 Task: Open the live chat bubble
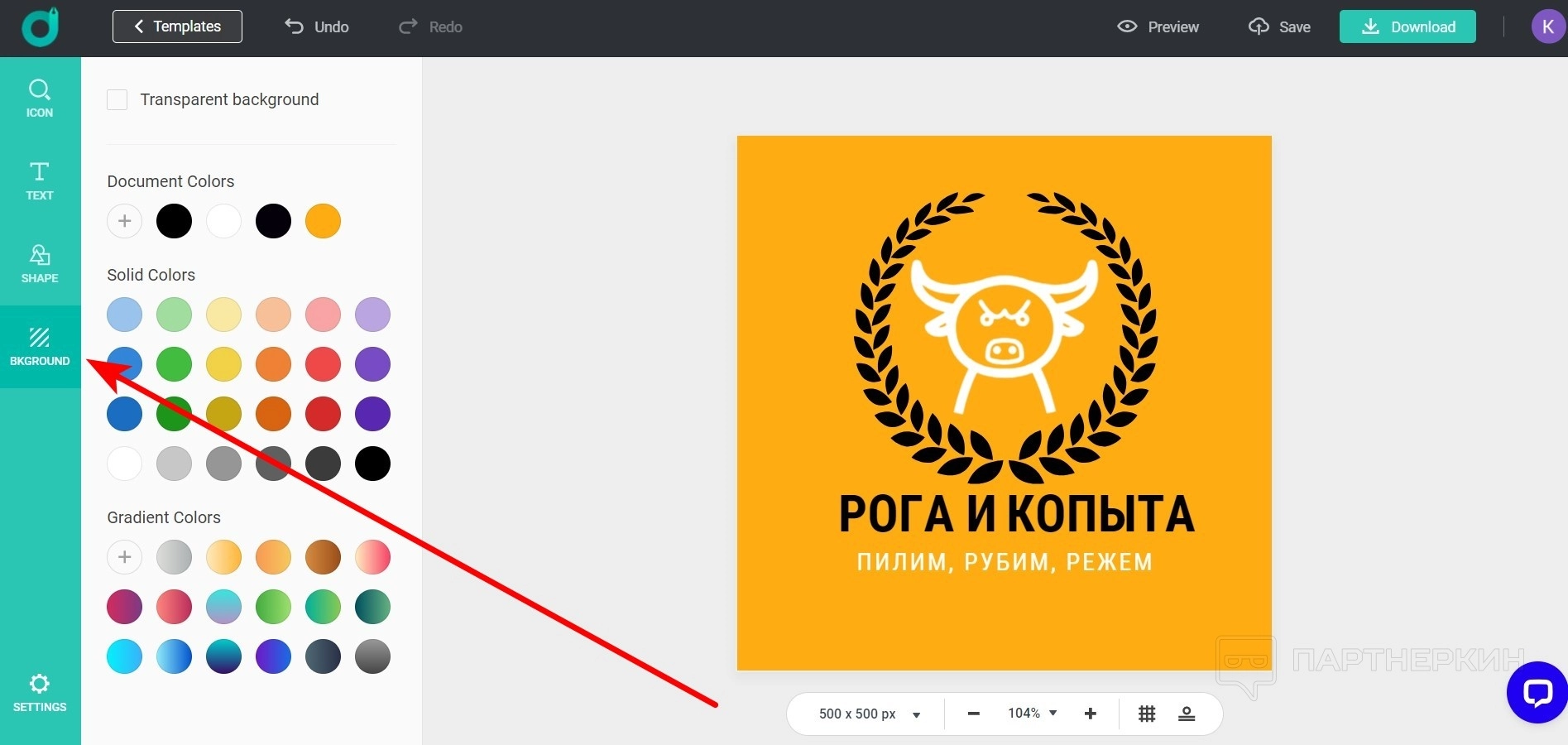click(1537, 693)
